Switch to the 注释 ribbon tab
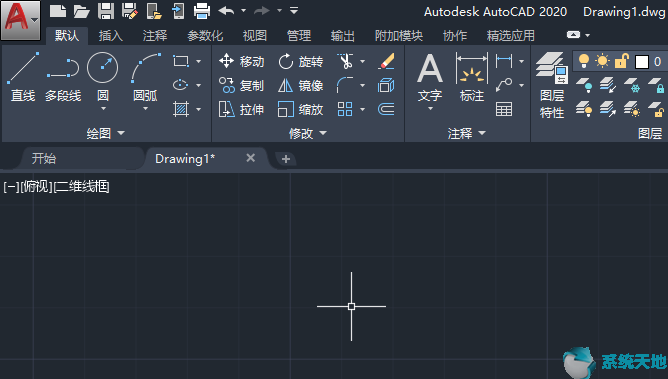Viewport: 668px width, 379px height. click(x=155, y=36)
